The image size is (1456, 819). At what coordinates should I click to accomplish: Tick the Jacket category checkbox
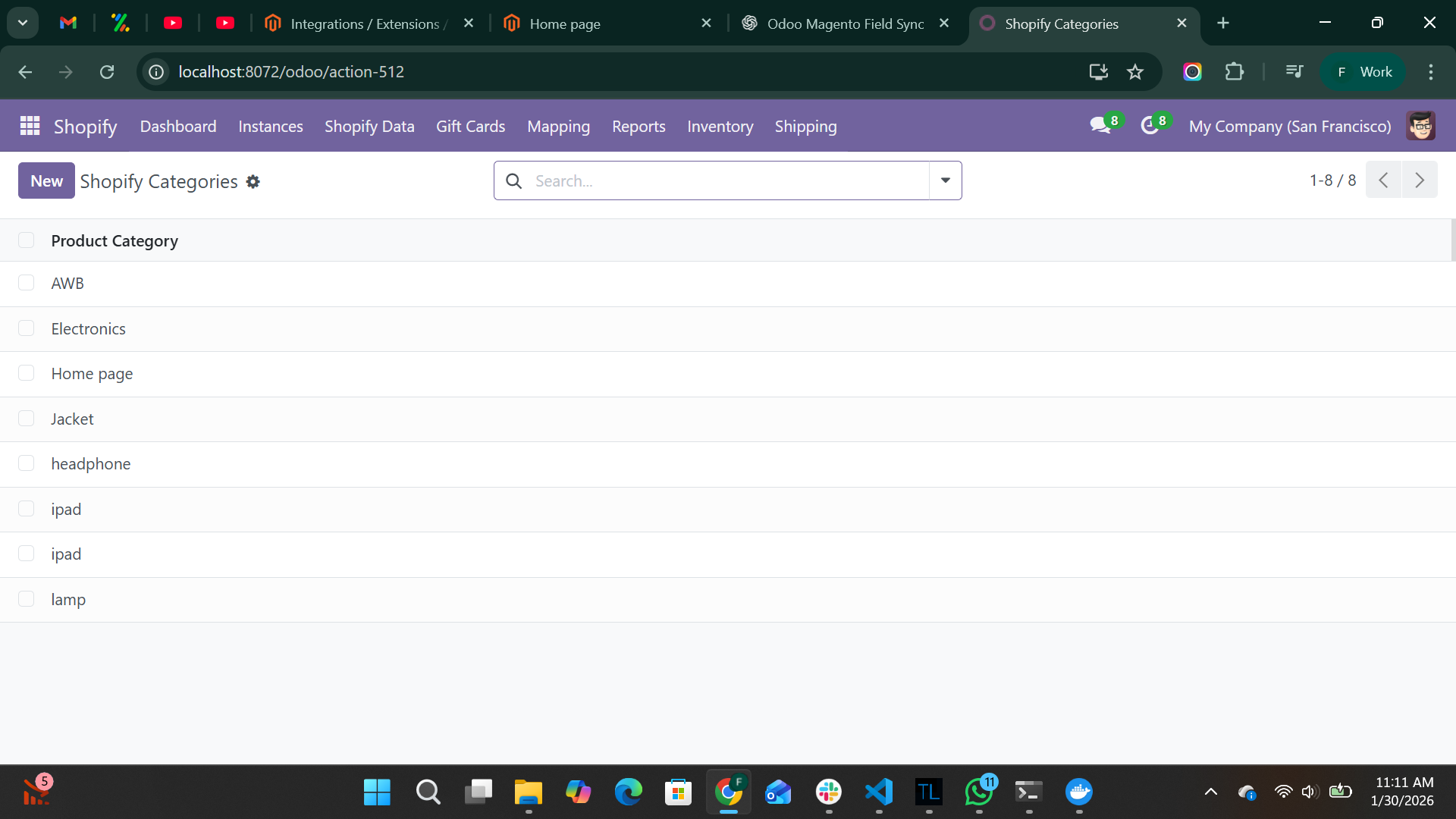tap(27, 419)
